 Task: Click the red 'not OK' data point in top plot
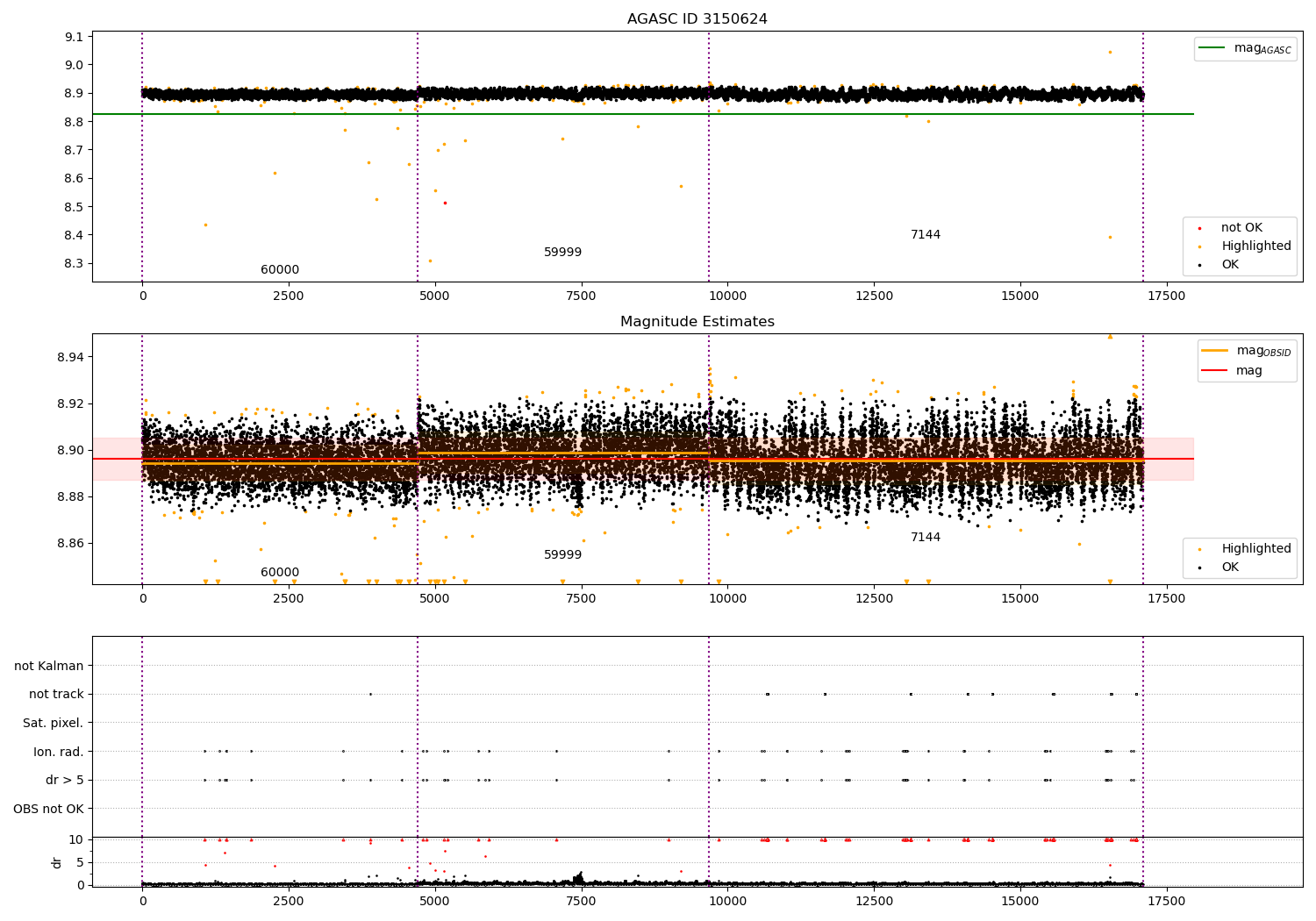(x=445, y=203)
